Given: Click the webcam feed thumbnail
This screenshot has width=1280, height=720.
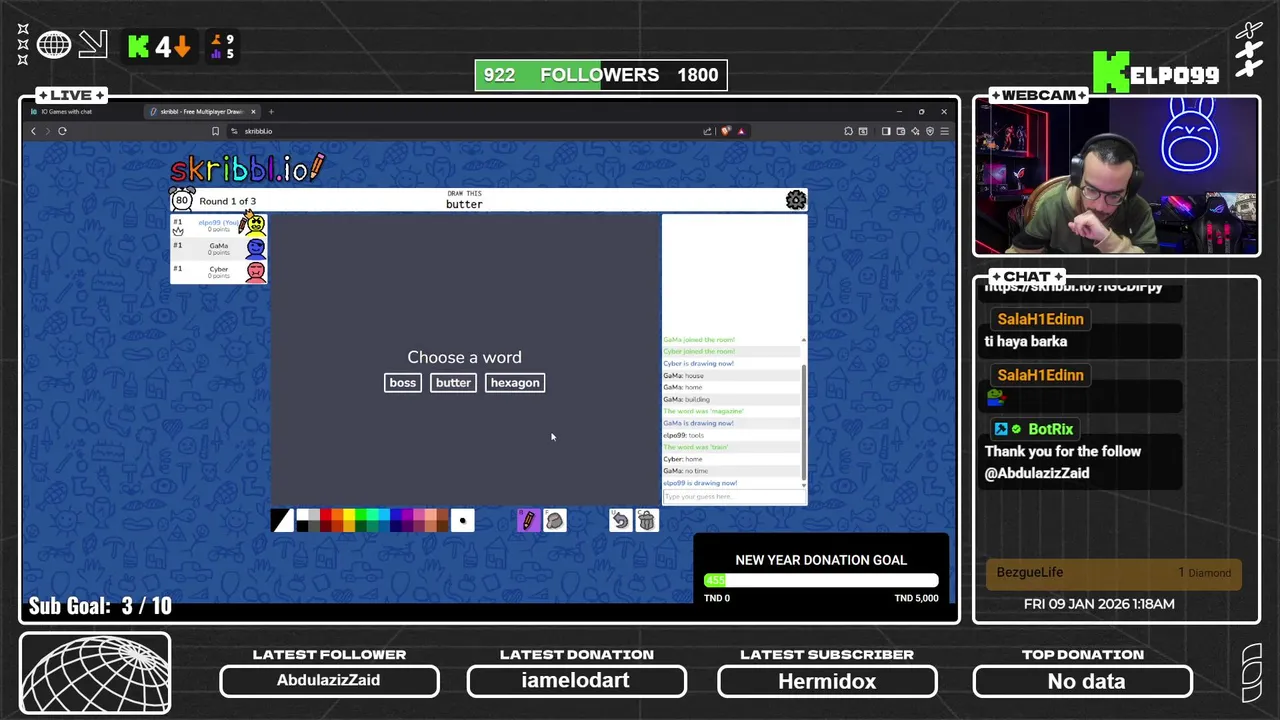Looking at the screenshot, I should pyautogui.click(x=1116, y=177).
